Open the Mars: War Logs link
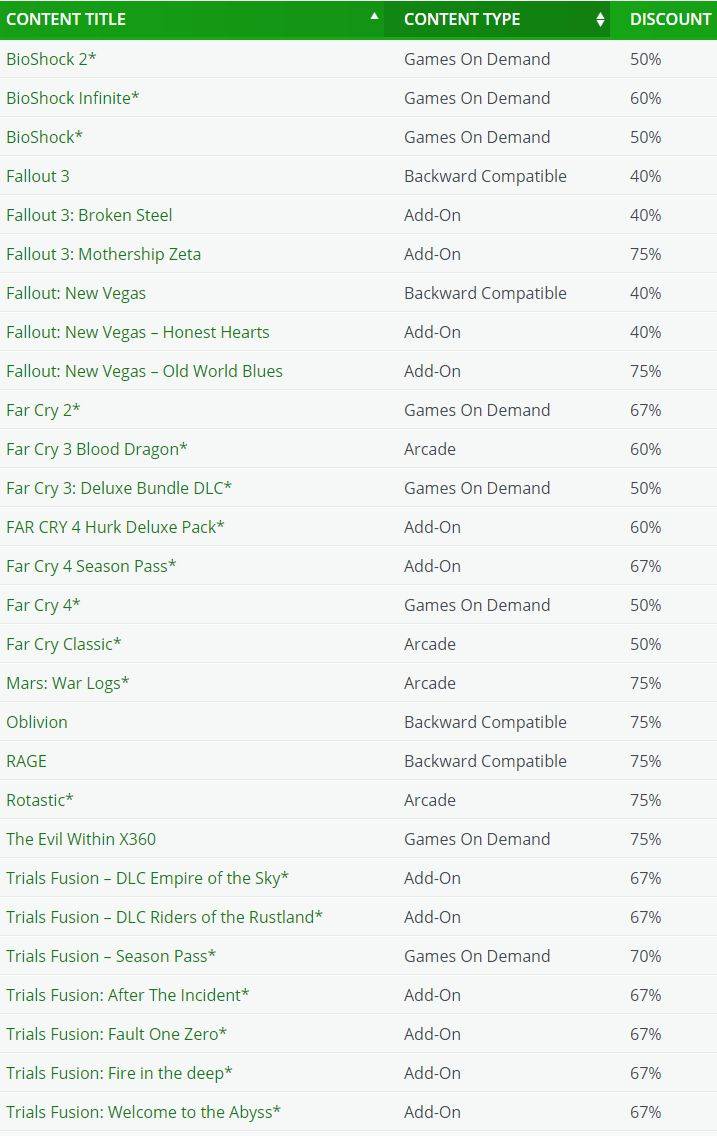 pos(67,683)
